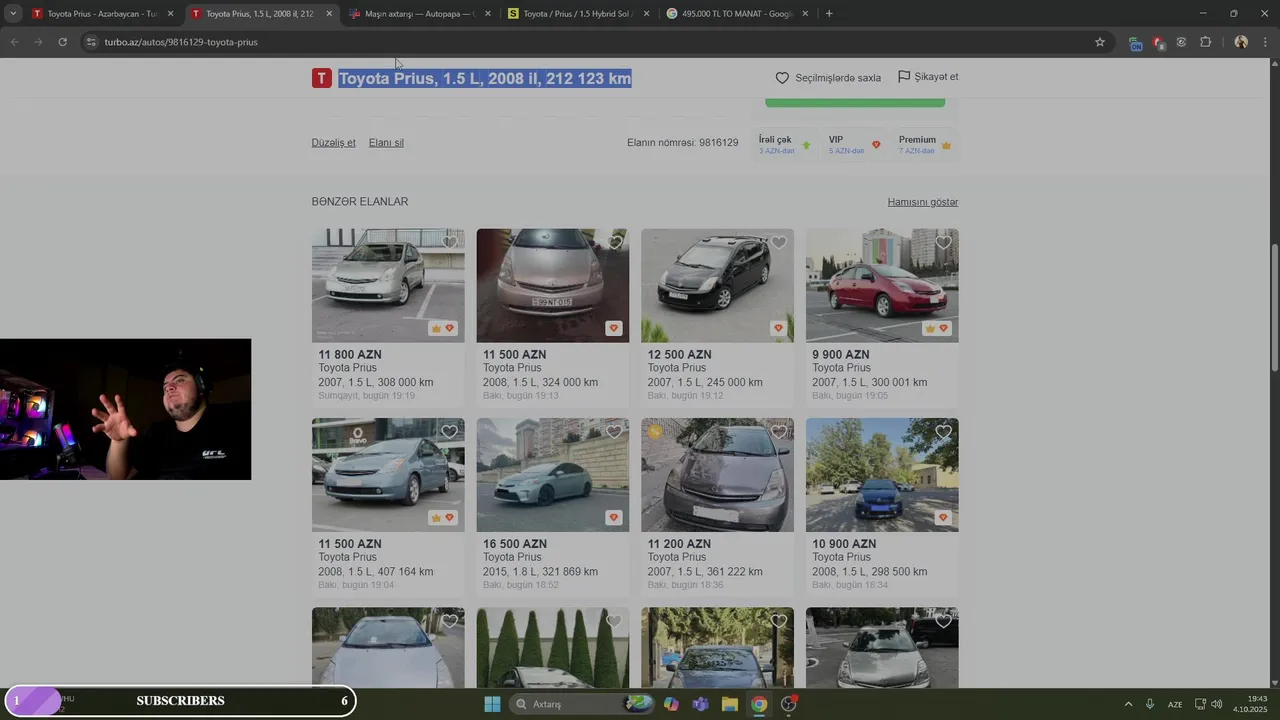Open the red 9 900 AZN Prius thumbnail
Screen dimensions: 1280x720
pos(882,285)
